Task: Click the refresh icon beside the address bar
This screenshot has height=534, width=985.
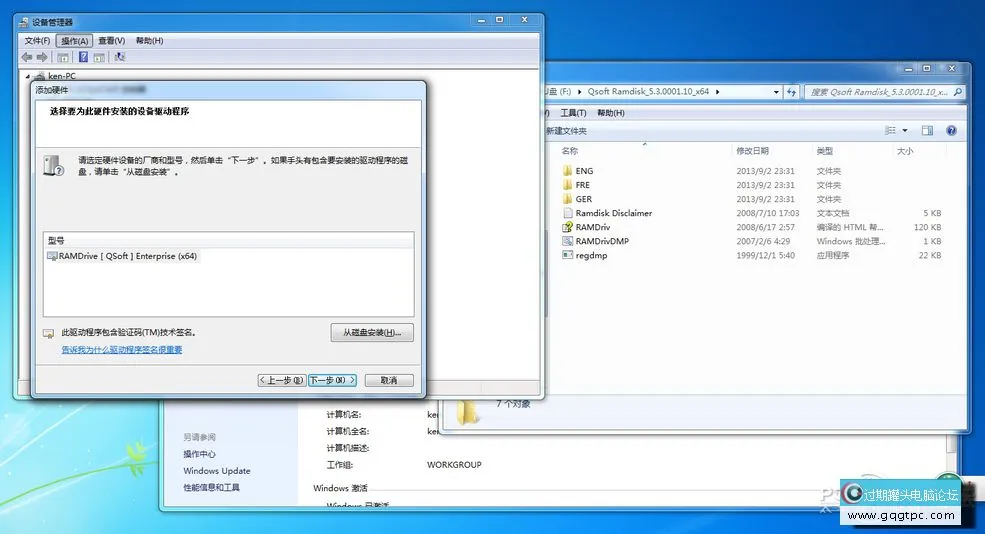Action: tap(791, 92)
